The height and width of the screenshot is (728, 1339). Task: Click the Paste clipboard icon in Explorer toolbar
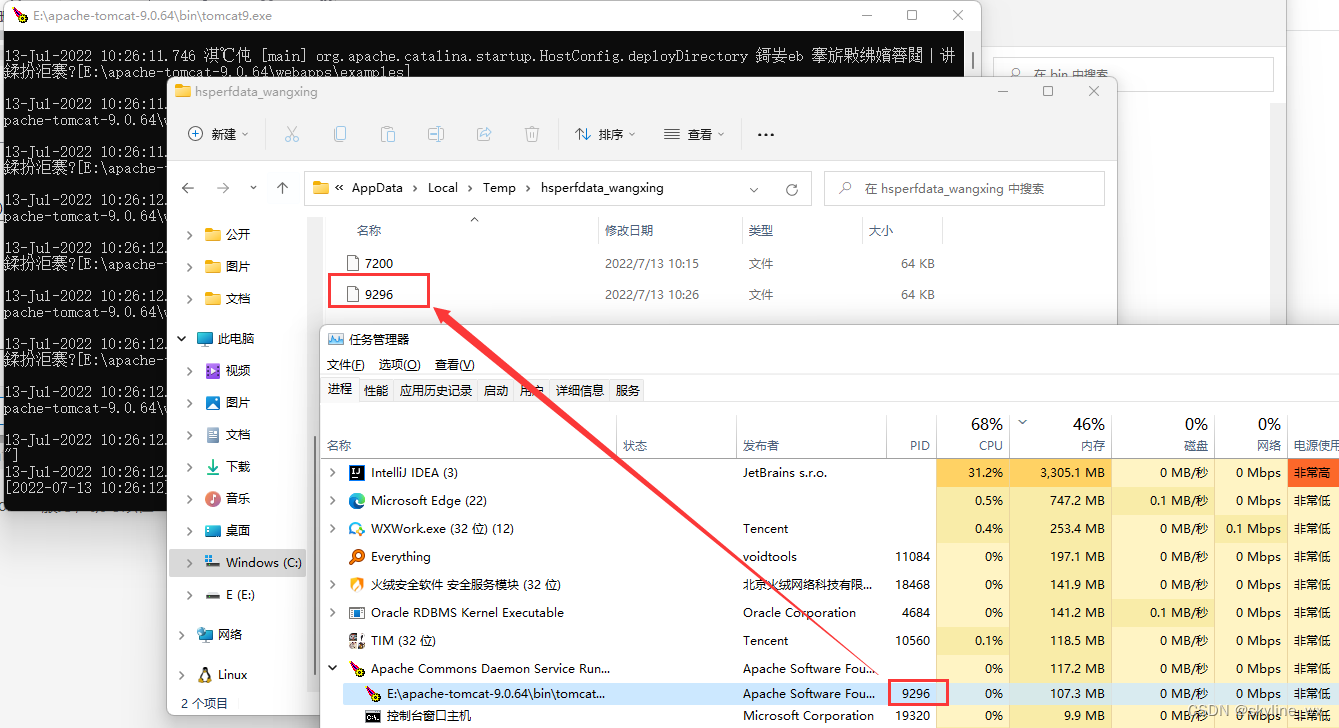click(x=388, y=134)
